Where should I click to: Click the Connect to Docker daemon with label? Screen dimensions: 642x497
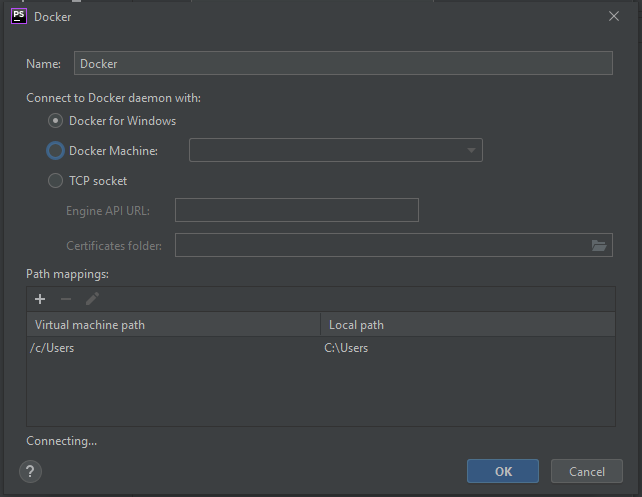pyautogui.click(x=113, y=98)
